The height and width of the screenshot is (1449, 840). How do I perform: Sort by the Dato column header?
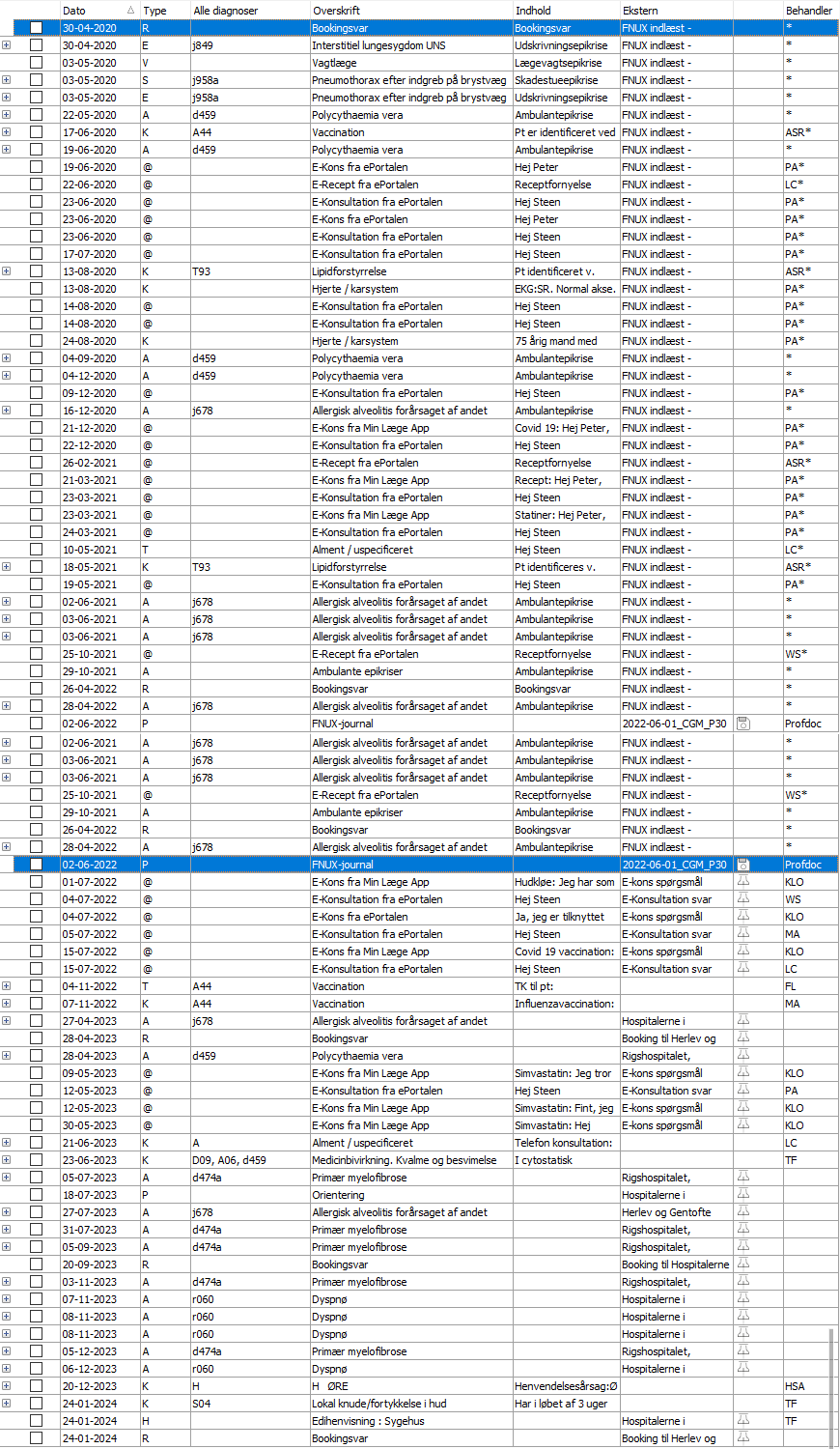click(99, 11)
